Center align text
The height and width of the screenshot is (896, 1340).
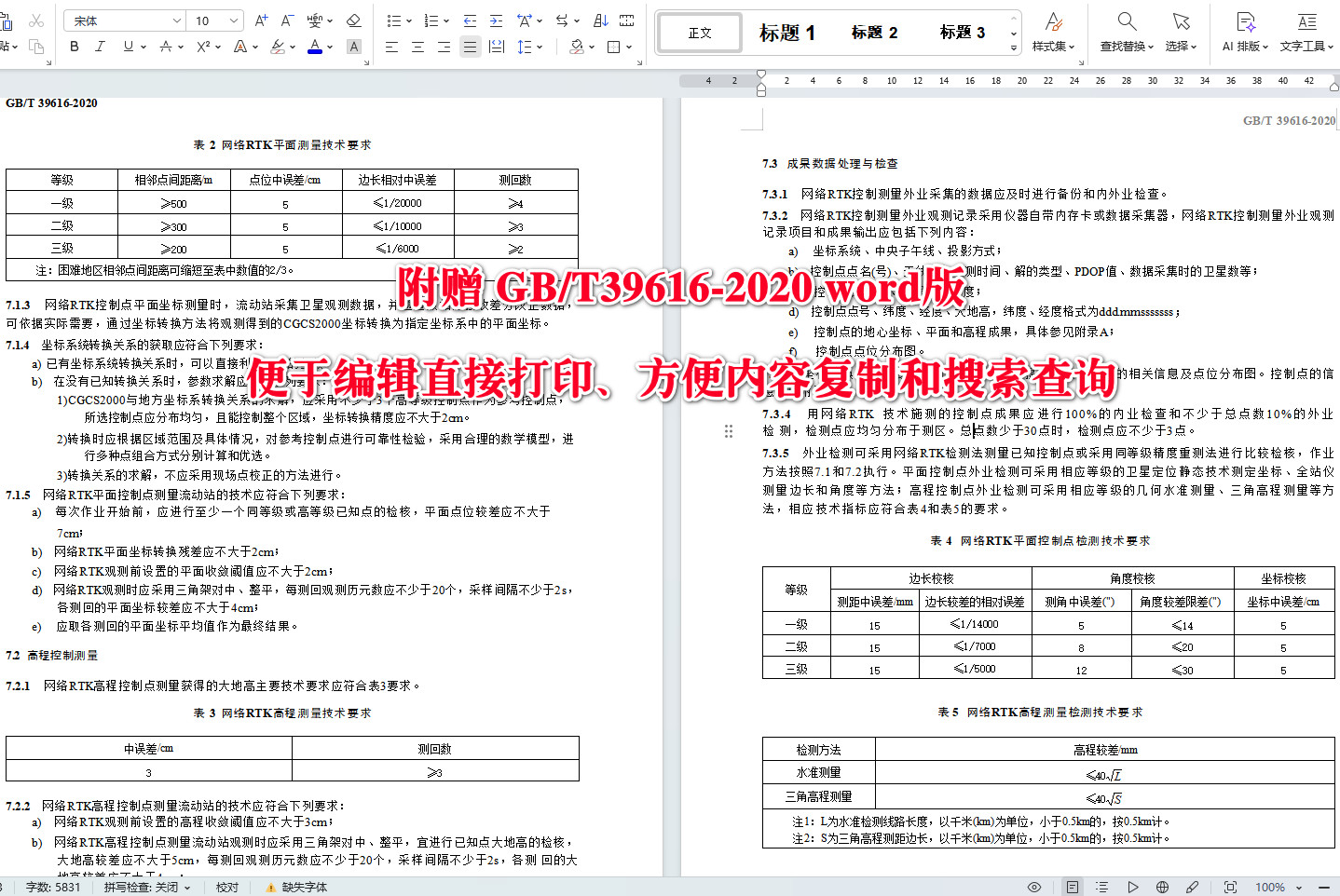click(417, 46)
